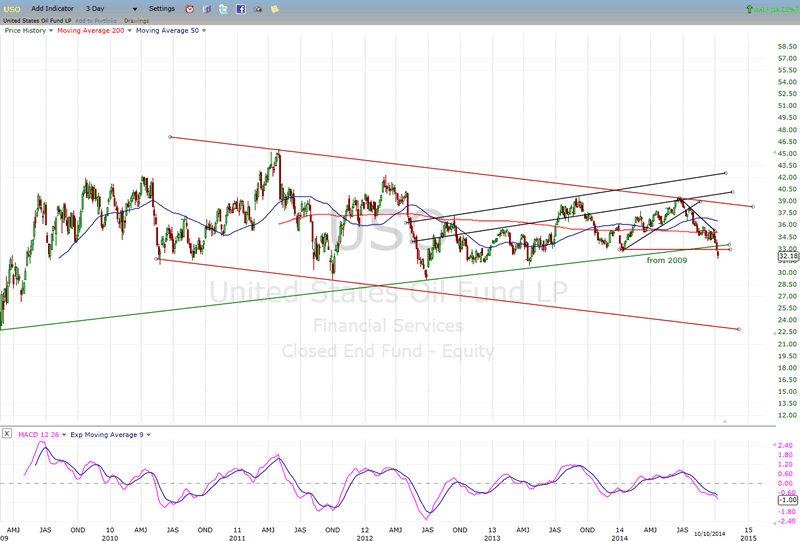The image size is (800, 541).
Task: Click the 3D box icon in toolbar
Action: click(207, 9)
